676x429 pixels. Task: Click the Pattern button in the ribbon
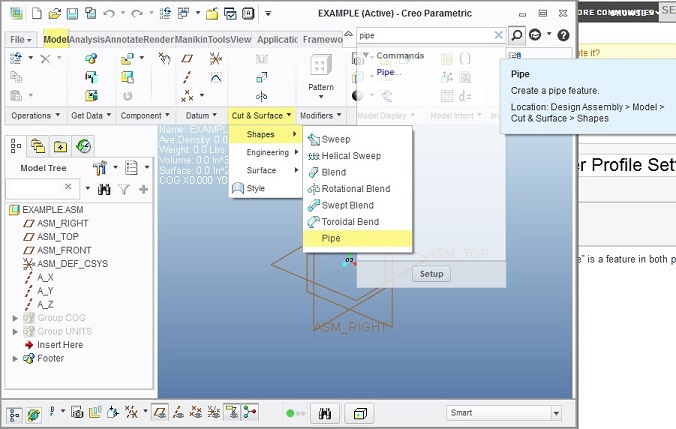click(x=321, y=75)
